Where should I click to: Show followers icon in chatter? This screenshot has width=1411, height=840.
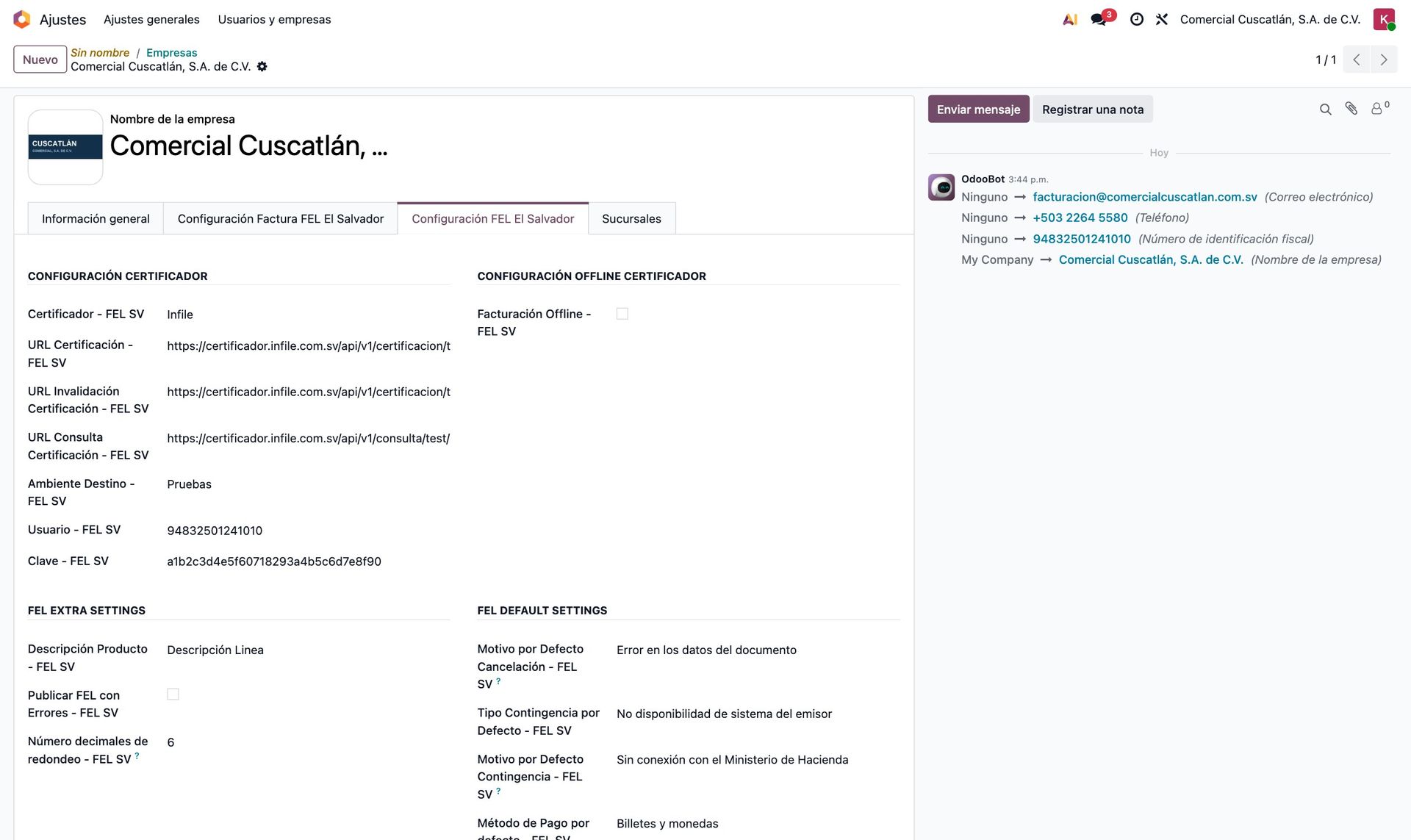click(1379, 108)
